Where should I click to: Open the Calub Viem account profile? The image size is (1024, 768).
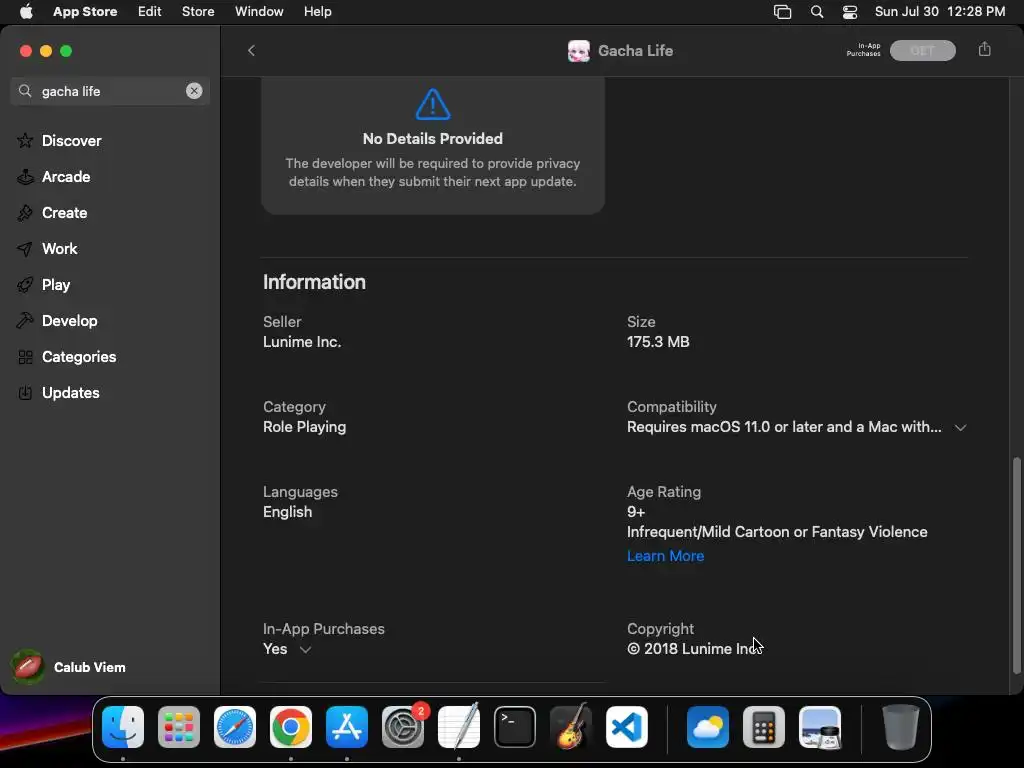tap(69, 667)
